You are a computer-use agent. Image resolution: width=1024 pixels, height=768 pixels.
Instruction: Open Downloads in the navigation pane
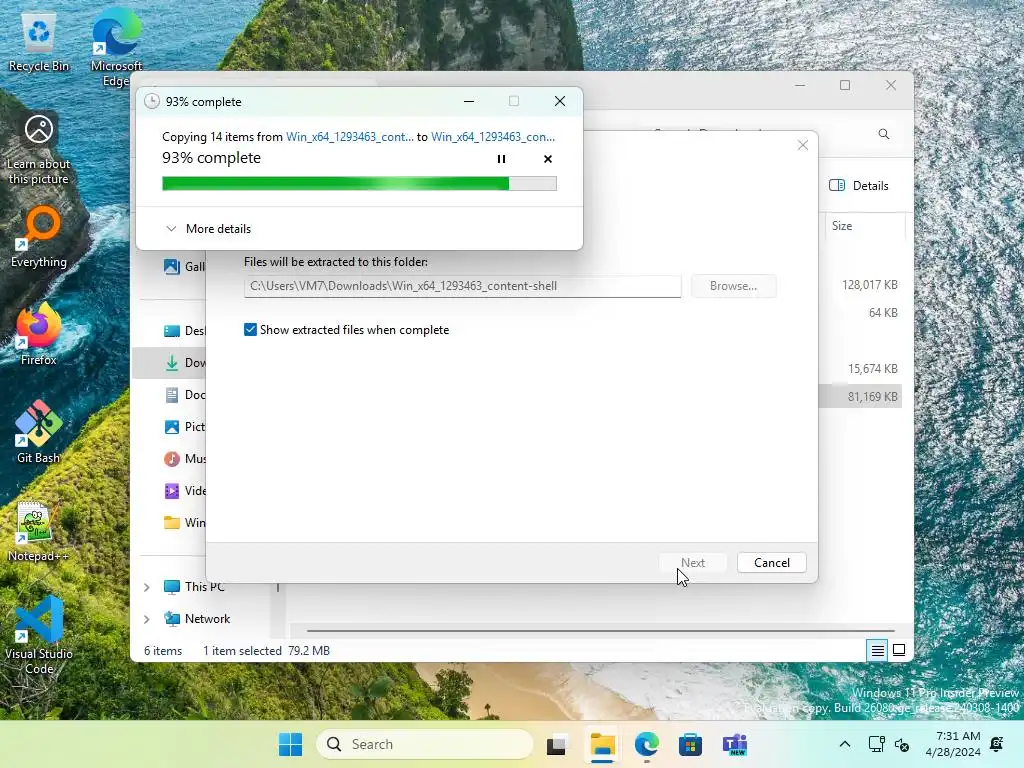point(184,362)
